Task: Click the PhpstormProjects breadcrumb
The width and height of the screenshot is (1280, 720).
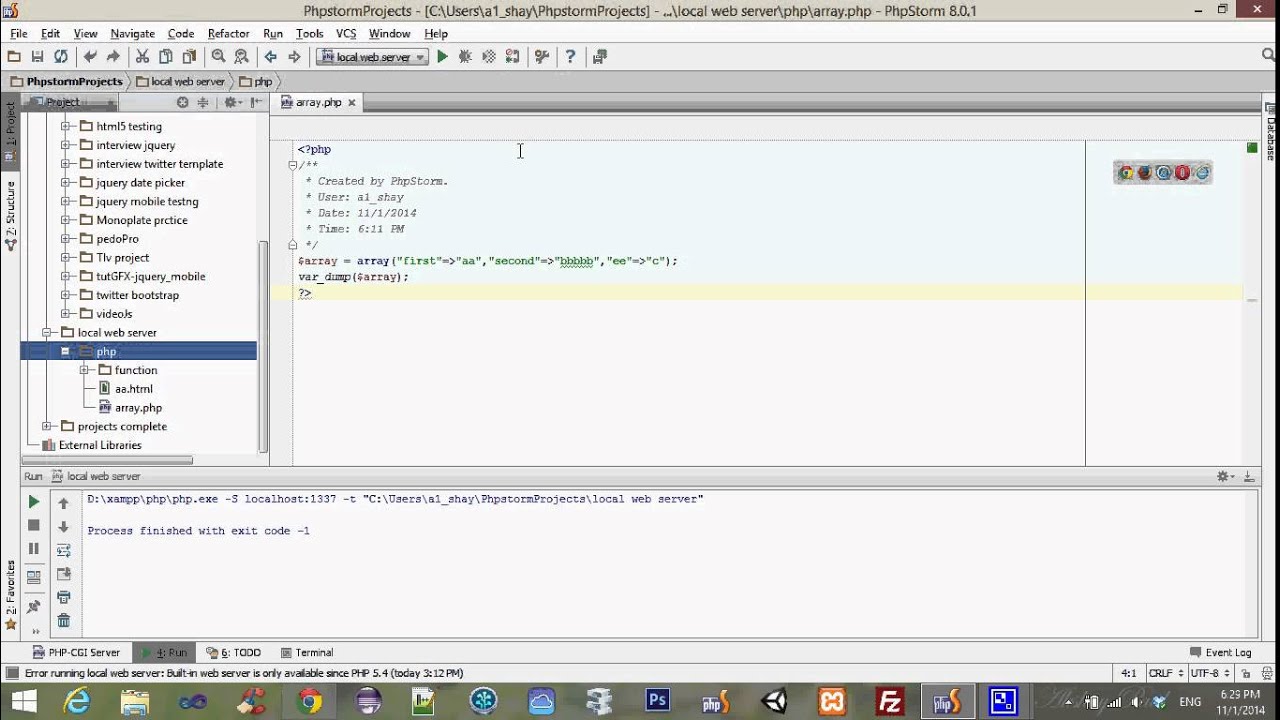Action: pyautogui.click(x=67, y=81)
